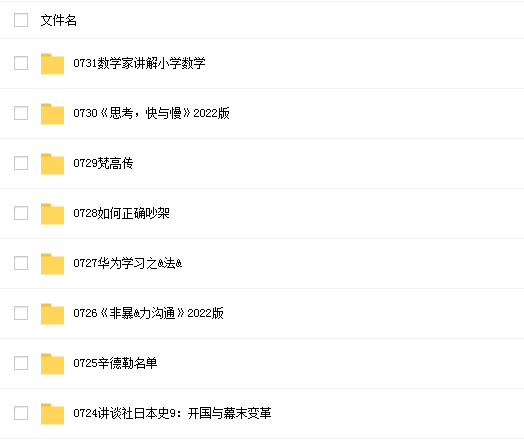Image resolution: width=524 pixels, height=448 pixels.
Task: Open the 0730《思考，快与慢》2022版 name link
Action: tap(151, 113)
